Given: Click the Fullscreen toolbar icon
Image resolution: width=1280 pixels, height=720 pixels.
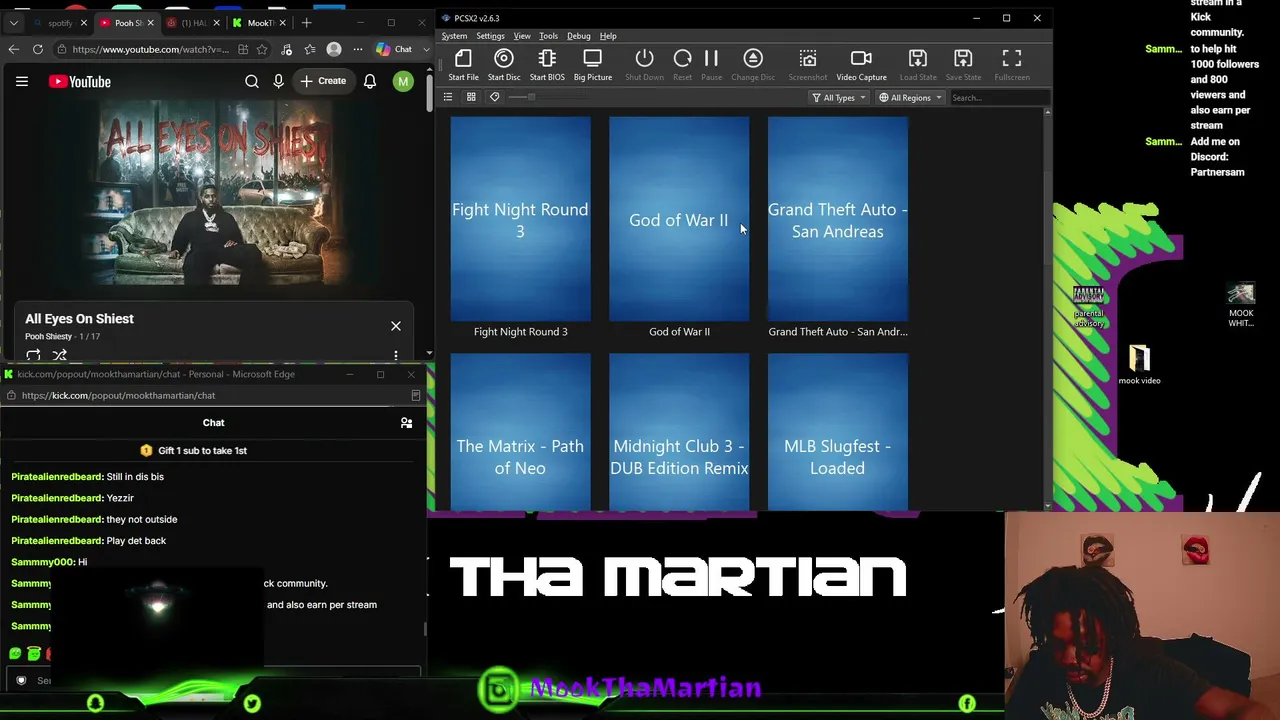Looking at the screenshot, I should [x=1012, y=65].
